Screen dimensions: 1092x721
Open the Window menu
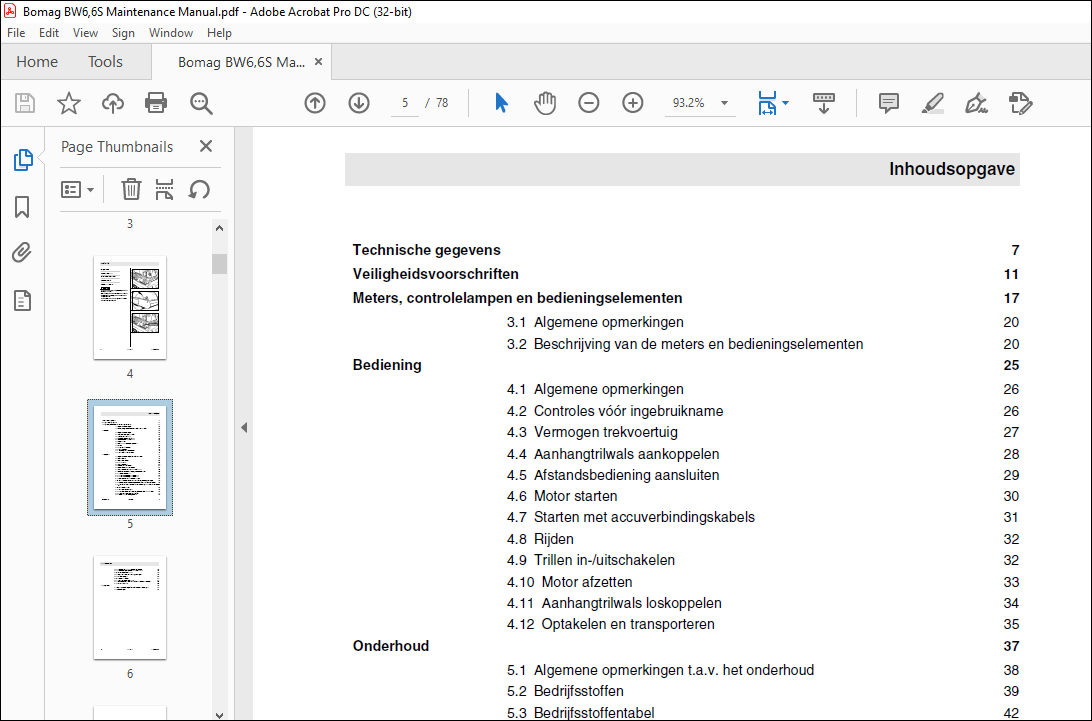click(171, 33)
